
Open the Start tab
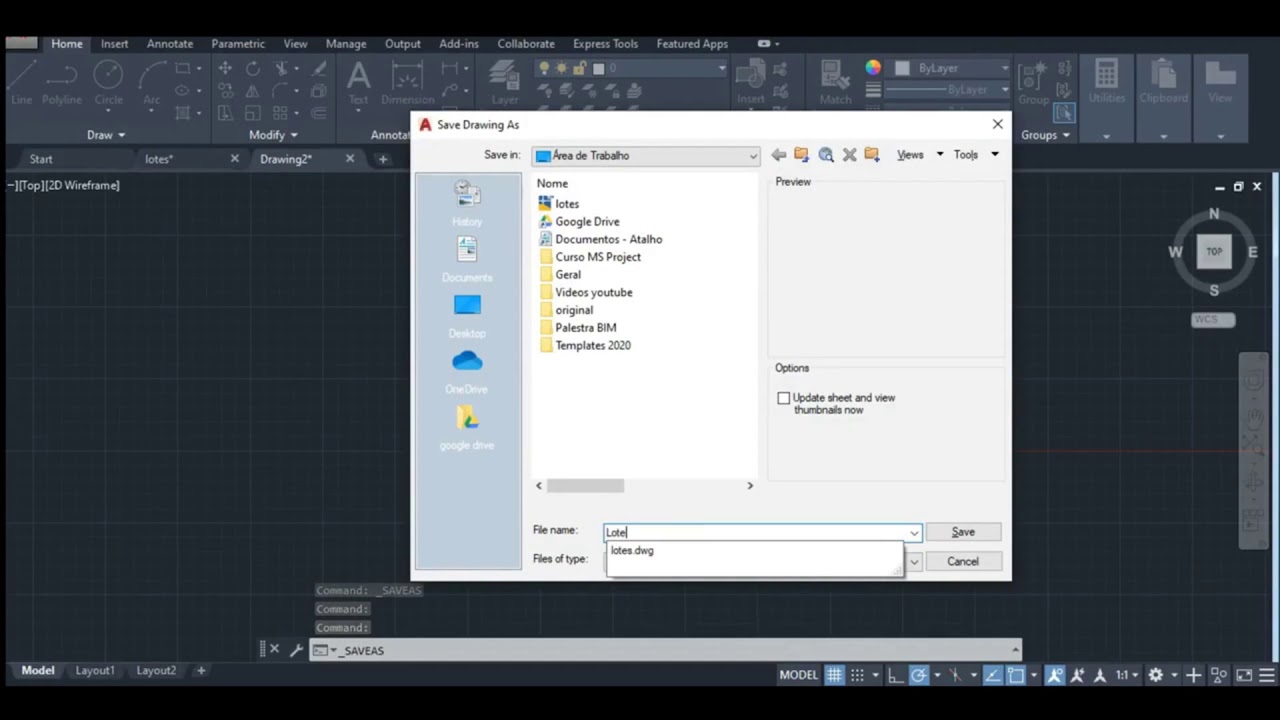[41, 159]
